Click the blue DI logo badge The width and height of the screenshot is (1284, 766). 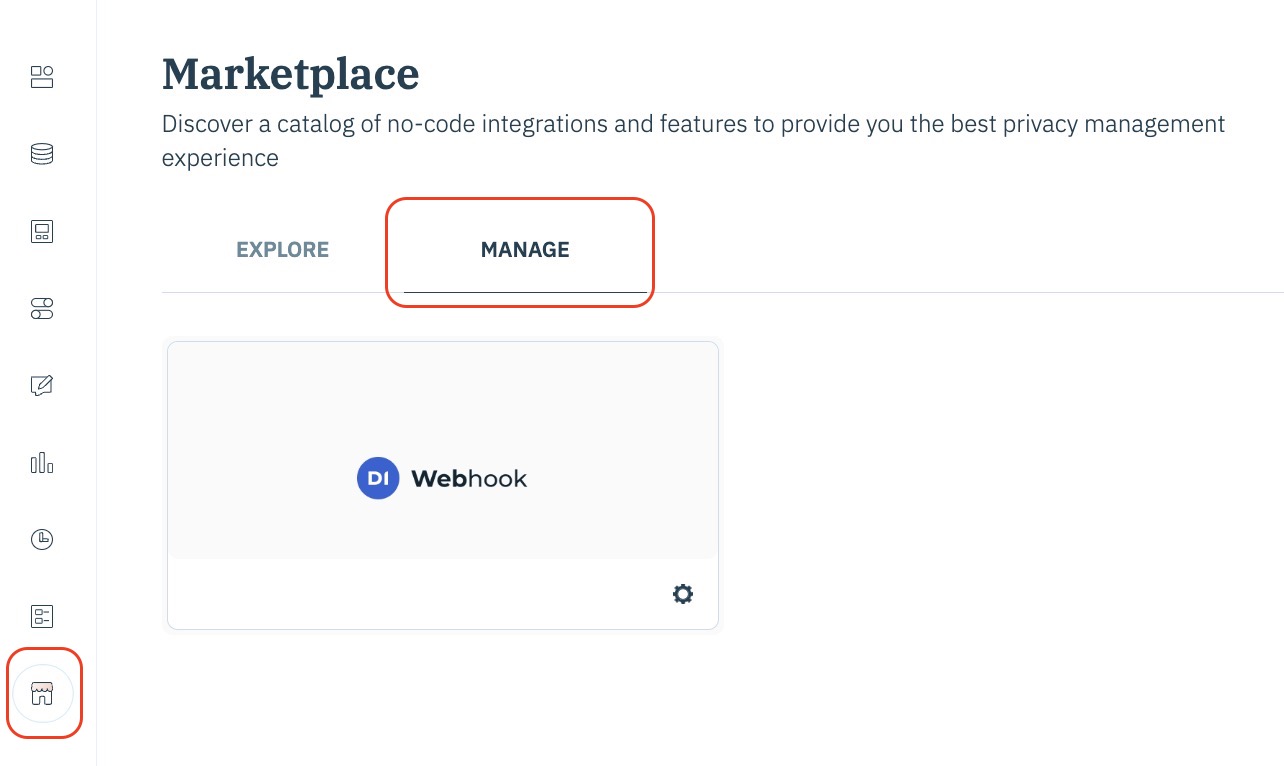pos(378,479)
